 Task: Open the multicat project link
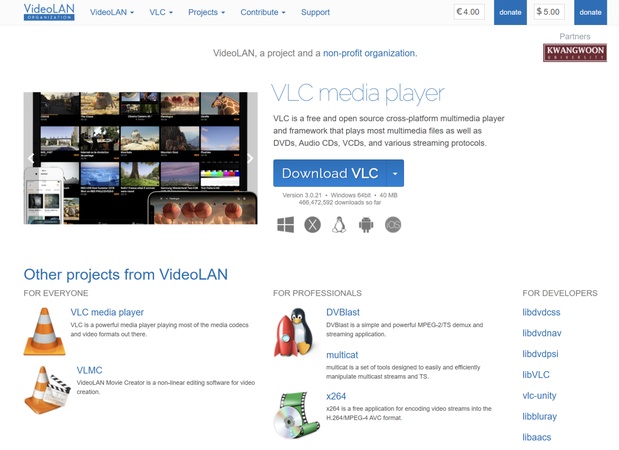tap(342, 355)
